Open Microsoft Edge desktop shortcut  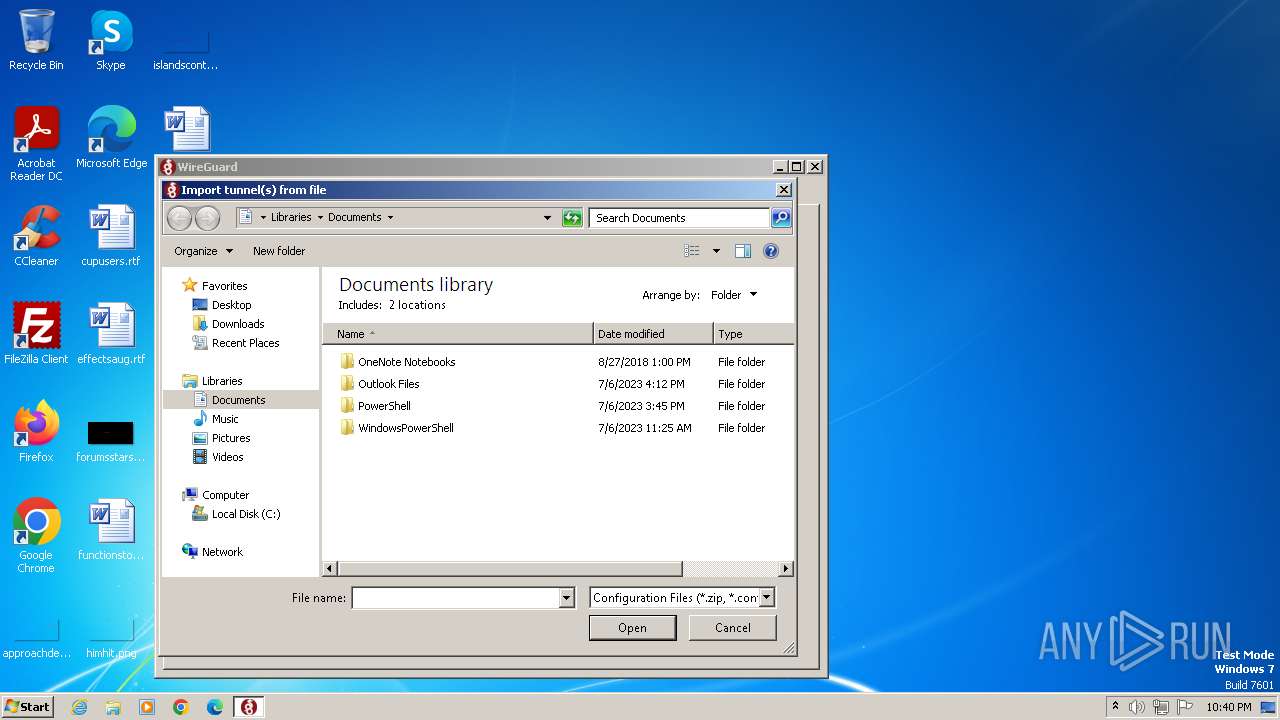tap(111, 138)
